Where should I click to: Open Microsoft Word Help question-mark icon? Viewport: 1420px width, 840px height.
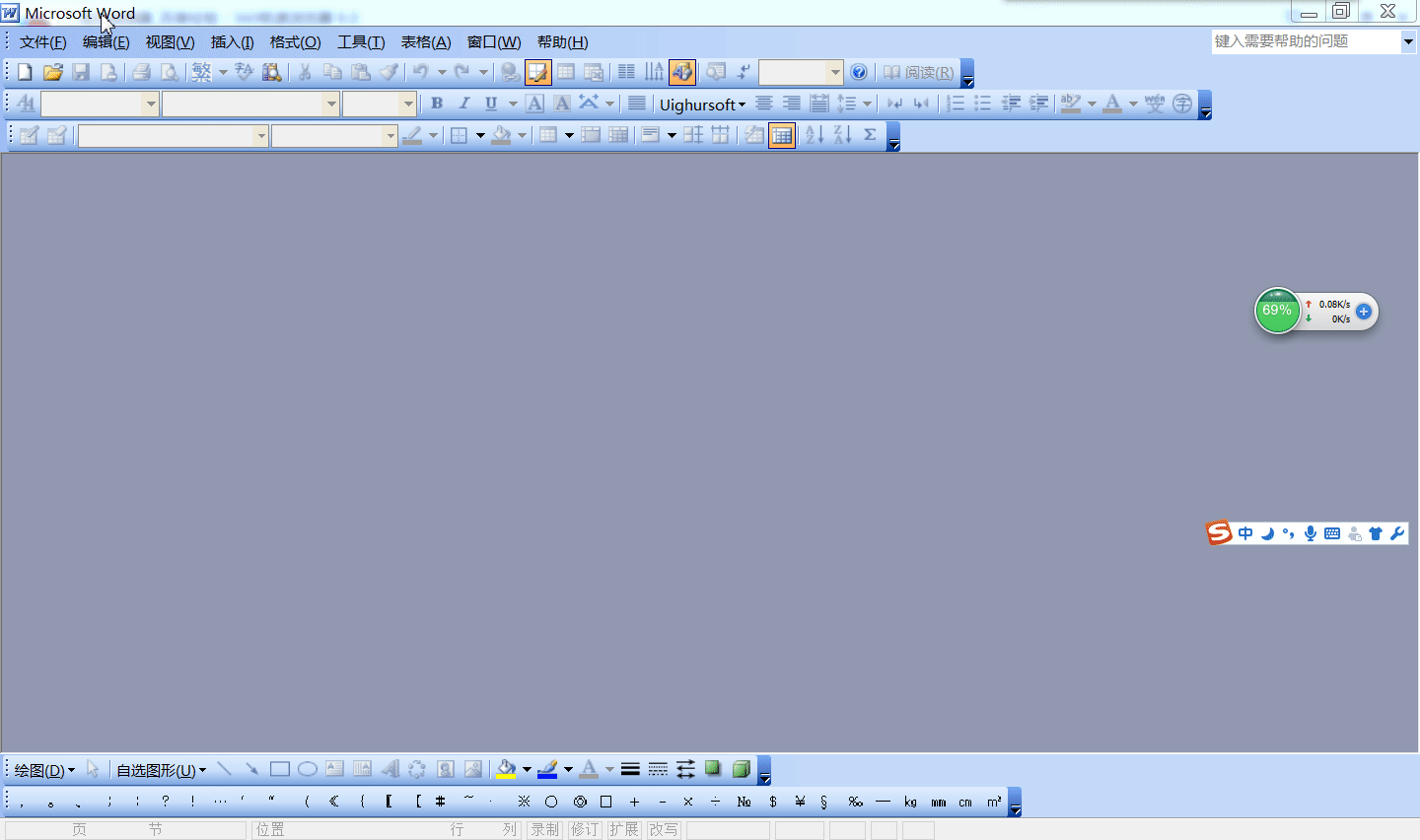point(859,72)
